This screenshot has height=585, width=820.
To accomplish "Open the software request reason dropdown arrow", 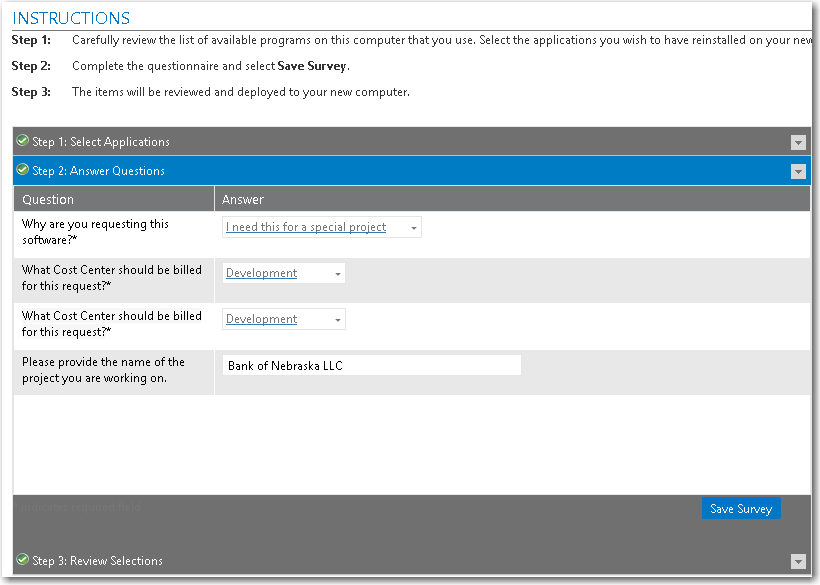I will (x=414, y=228).
